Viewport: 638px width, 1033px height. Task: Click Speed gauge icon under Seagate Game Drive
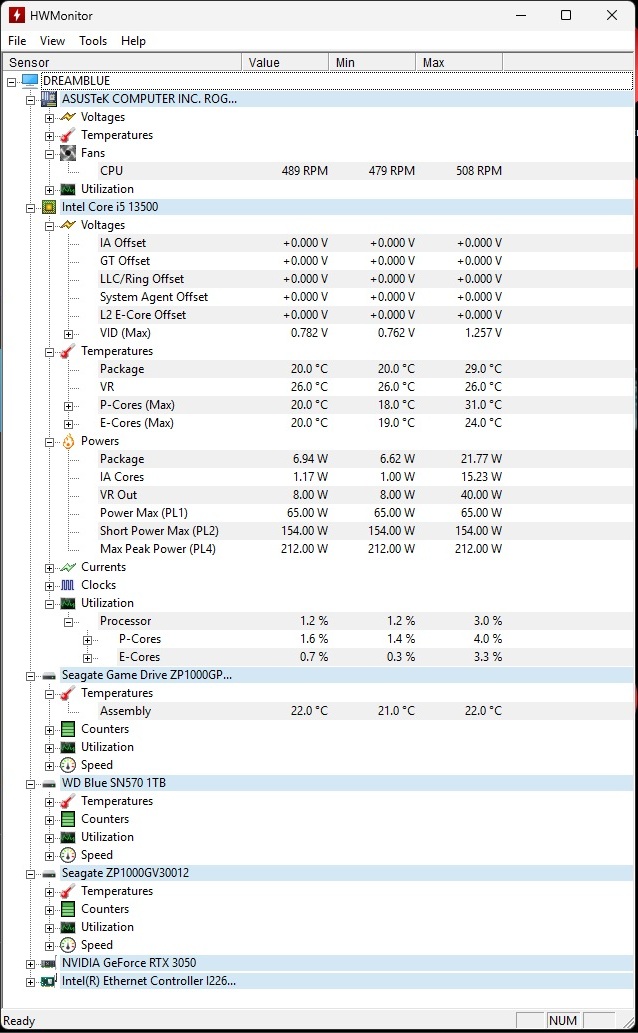[x=68, y=765]
